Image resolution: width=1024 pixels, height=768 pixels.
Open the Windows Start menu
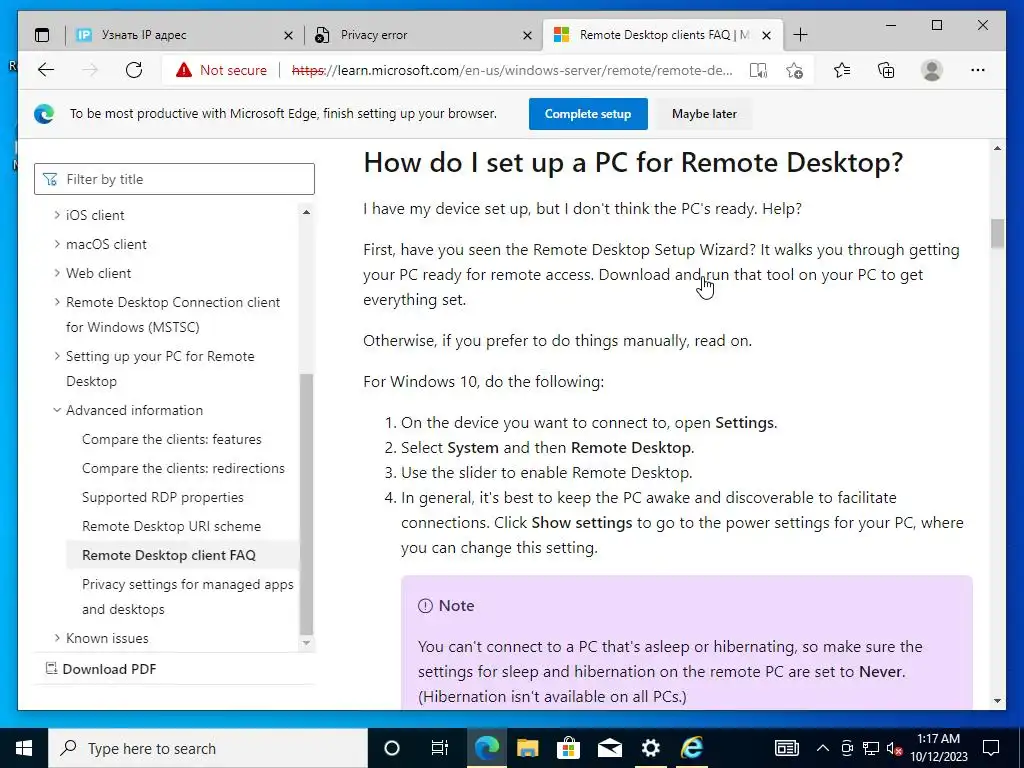(24, 748)
